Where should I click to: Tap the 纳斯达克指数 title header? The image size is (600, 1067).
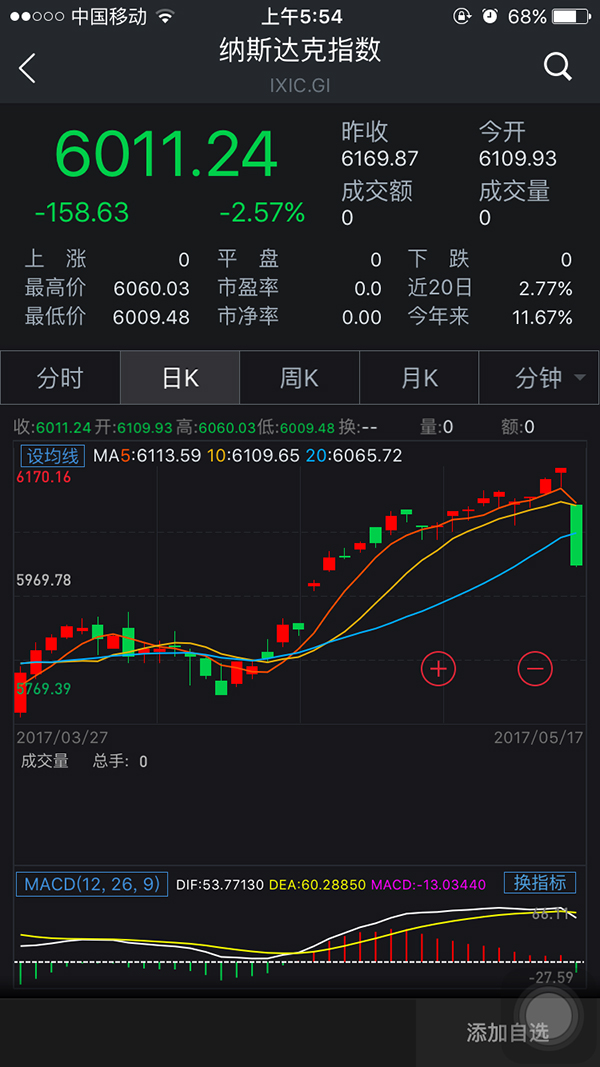point(300,50)
